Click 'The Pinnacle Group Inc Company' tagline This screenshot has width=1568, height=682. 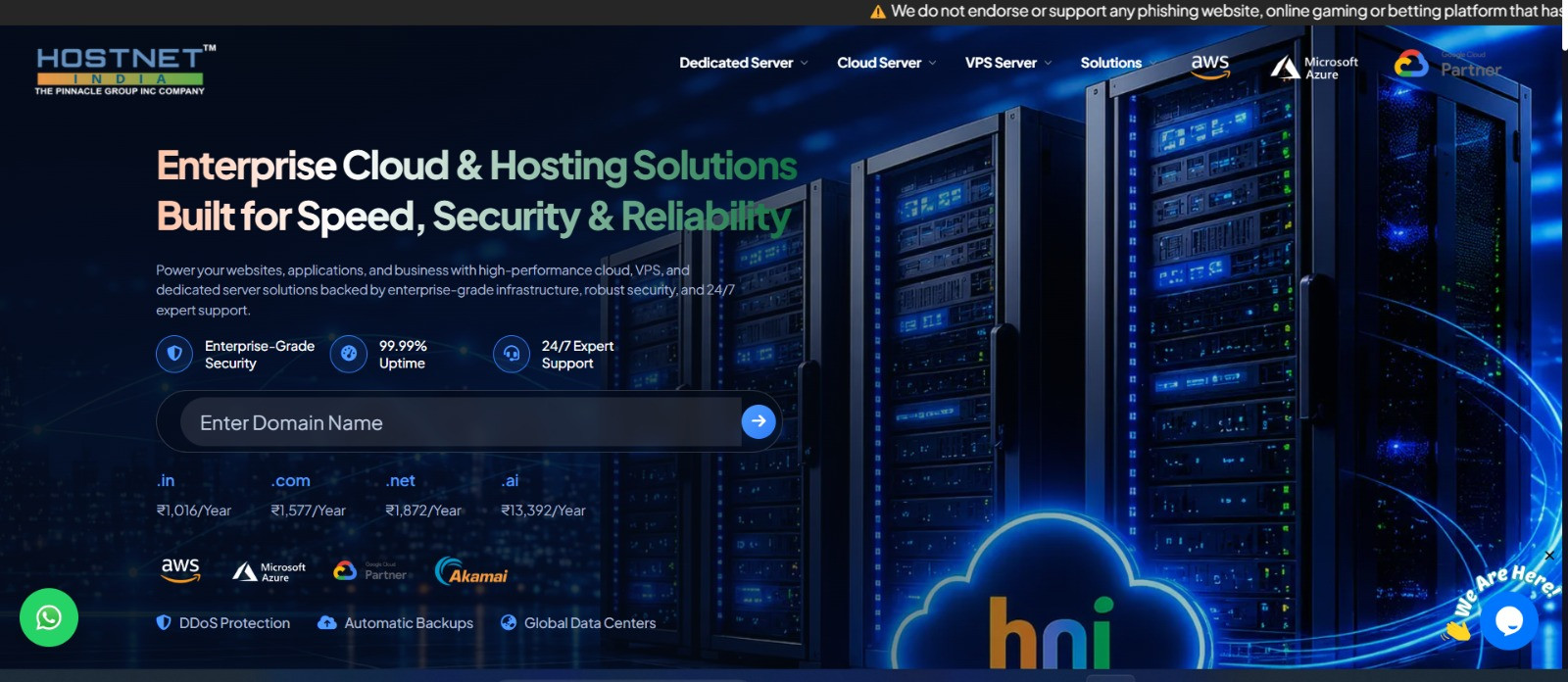coord(120,91)
